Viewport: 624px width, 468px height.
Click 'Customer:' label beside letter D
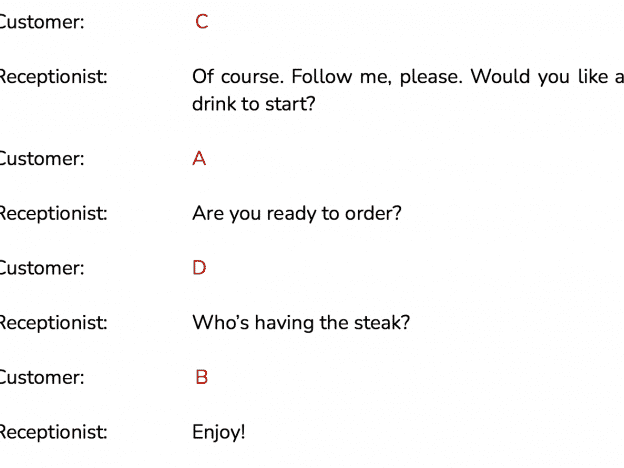point(41,268)
